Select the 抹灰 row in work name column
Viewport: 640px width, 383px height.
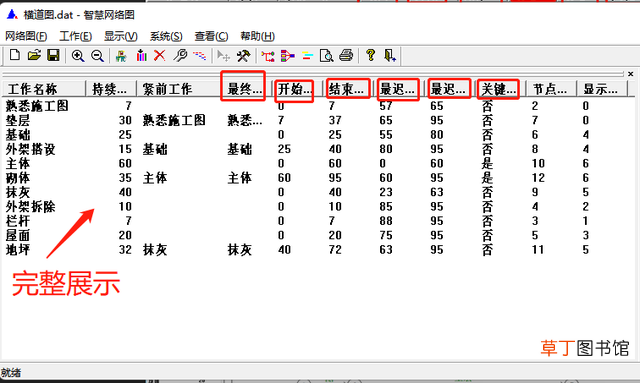tap(18, 192)
